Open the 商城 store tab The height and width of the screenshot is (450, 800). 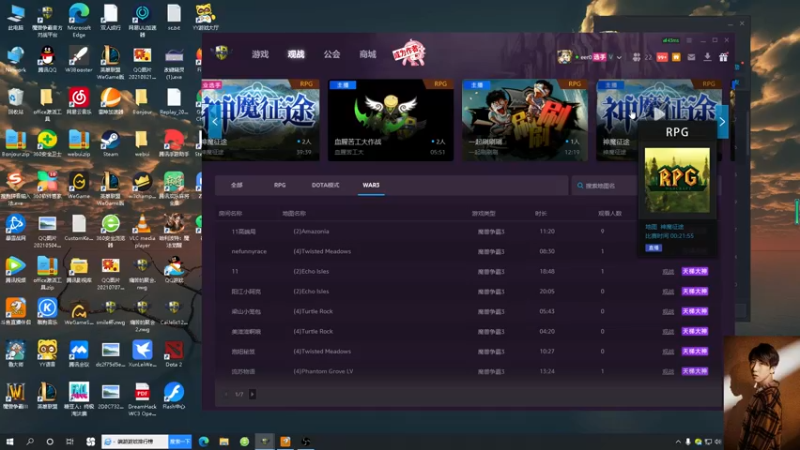[x=367, y=54]
